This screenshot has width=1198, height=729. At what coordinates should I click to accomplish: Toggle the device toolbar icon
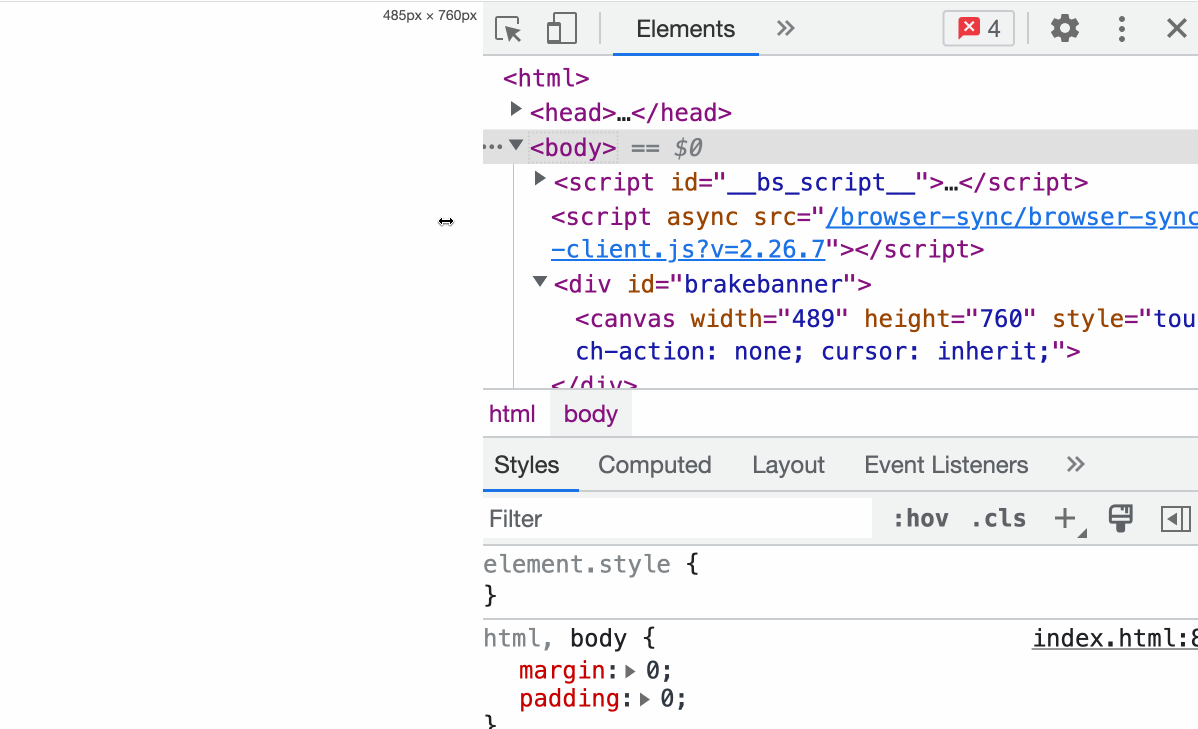coord(562,29)
